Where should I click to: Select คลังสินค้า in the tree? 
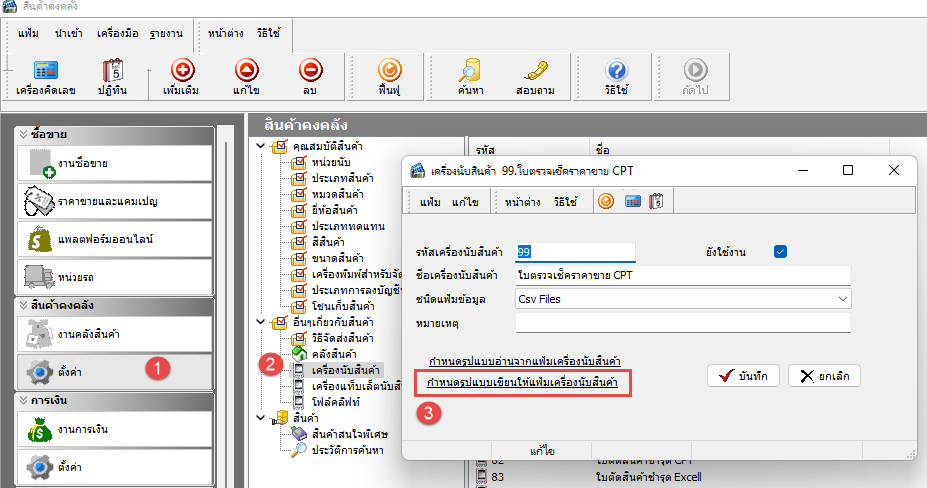(335, 354)
